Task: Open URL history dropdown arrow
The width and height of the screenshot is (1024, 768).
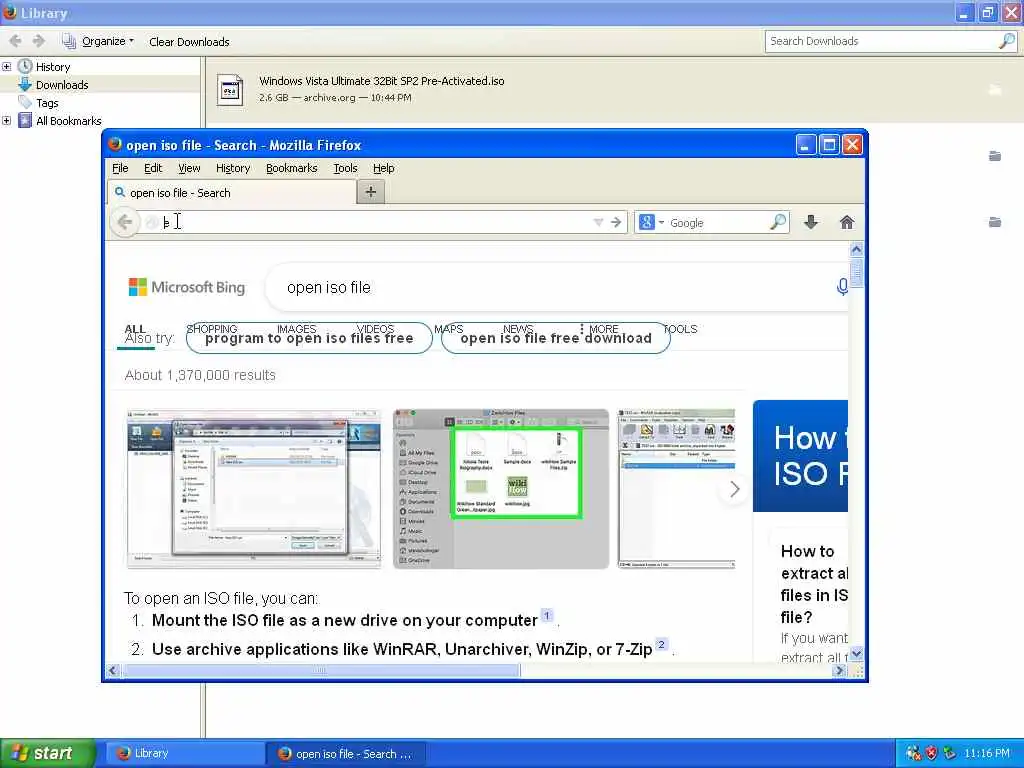Action: coord(598,223)
